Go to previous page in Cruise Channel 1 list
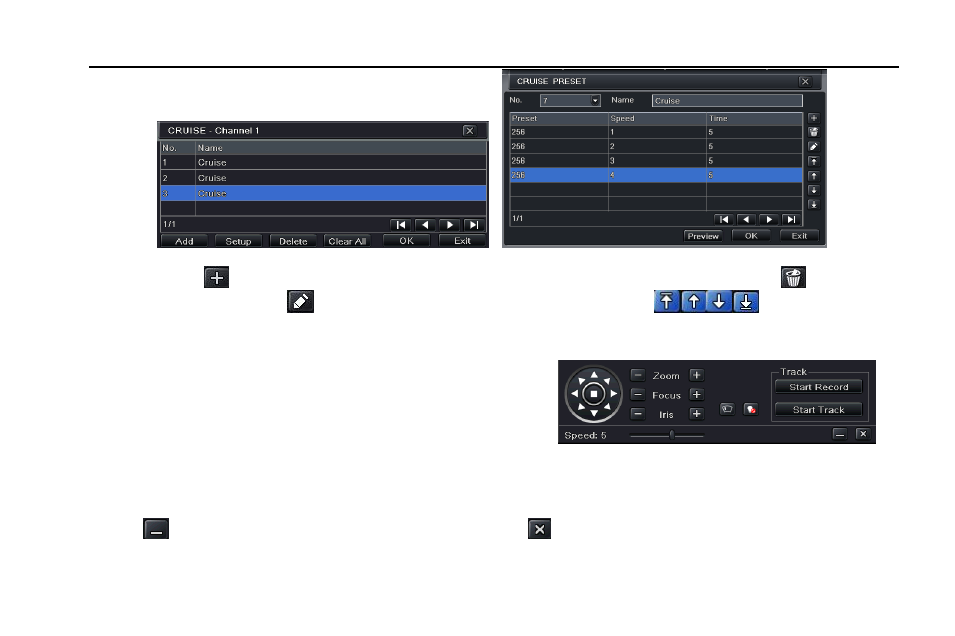 [425, 225]
